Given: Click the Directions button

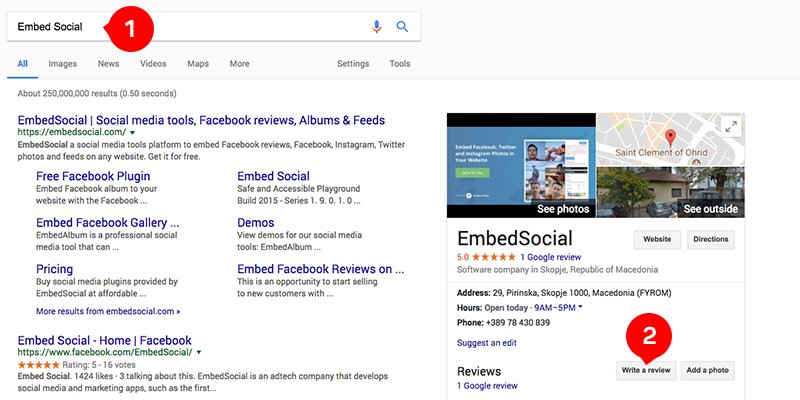Looking at the screenshot, I should (x=711, y=239).
